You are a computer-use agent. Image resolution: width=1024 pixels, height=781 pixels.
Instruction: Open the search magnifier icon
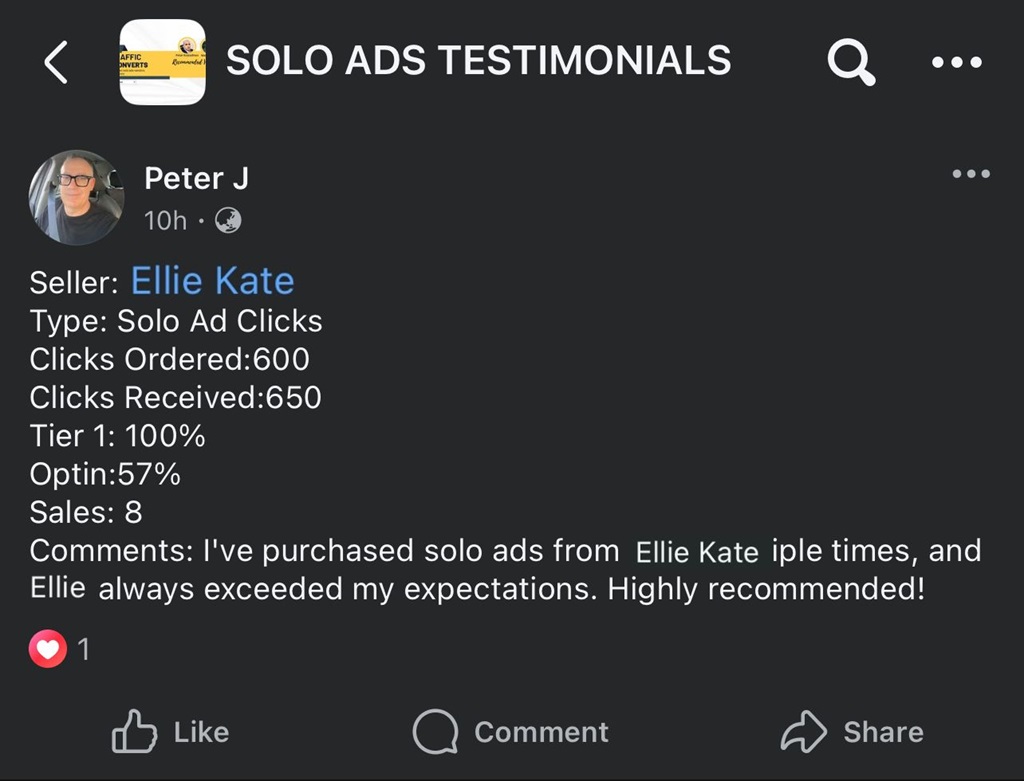pos(851,63)
